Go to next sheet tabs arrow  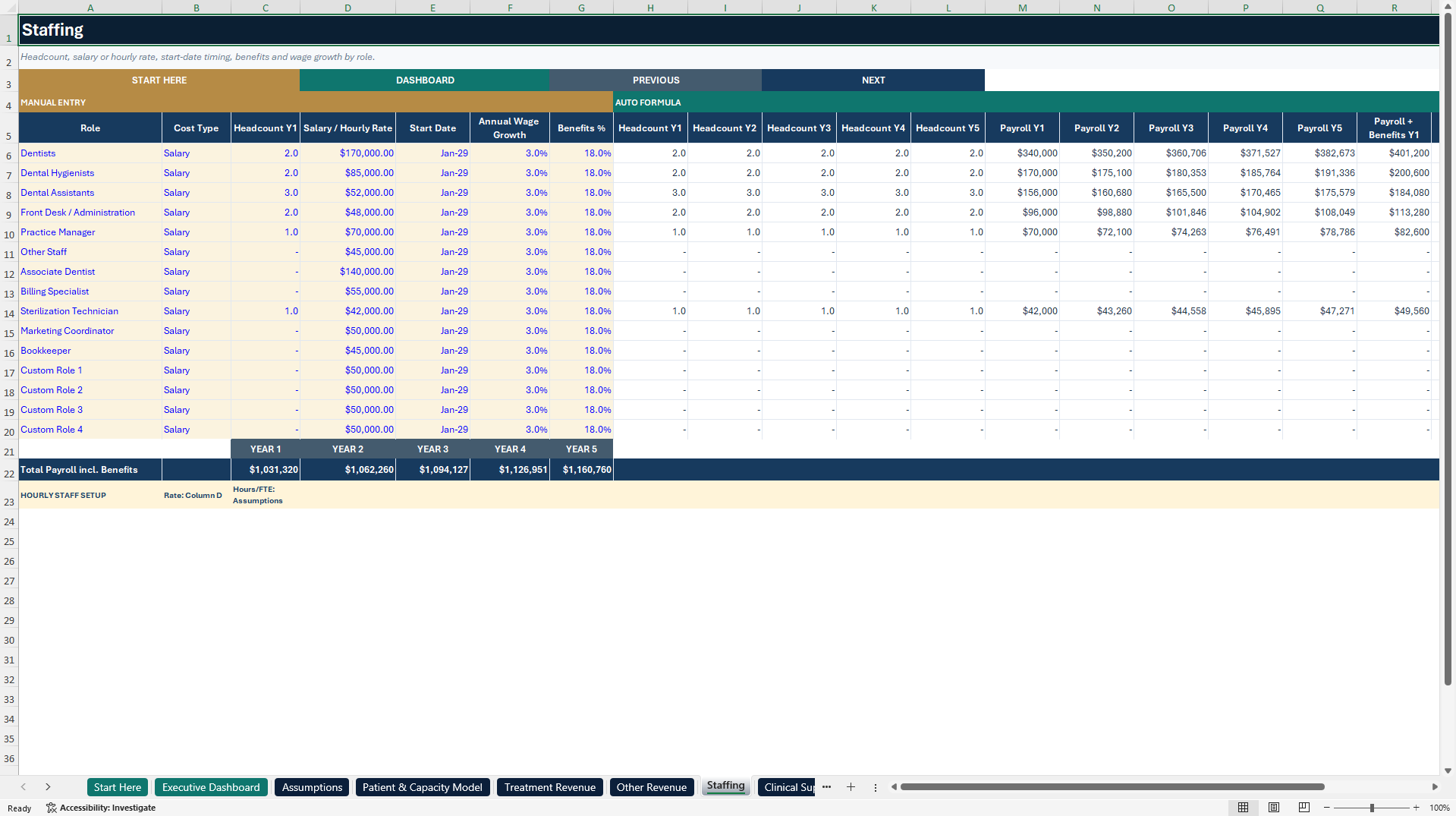[x=48, y=787]
